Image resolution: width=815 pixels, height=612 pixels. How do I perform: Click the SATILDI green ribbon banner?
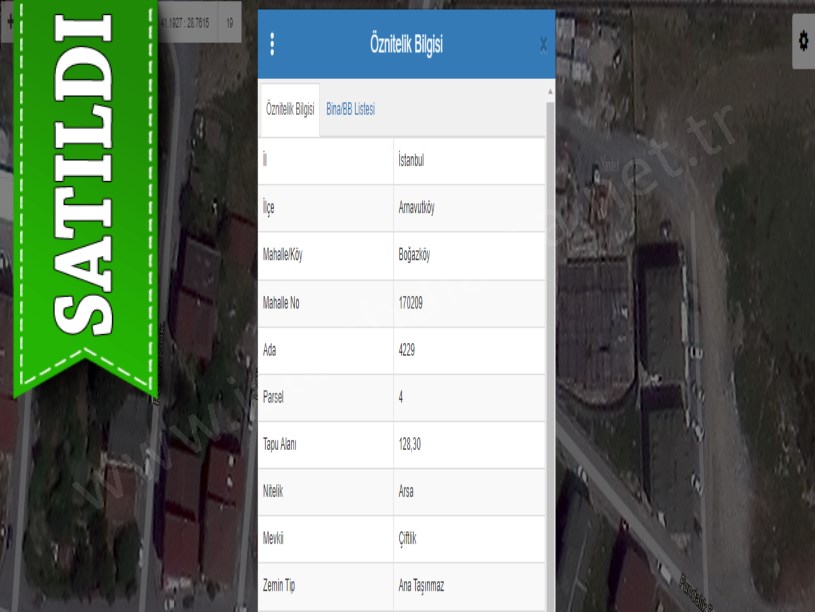85,190
